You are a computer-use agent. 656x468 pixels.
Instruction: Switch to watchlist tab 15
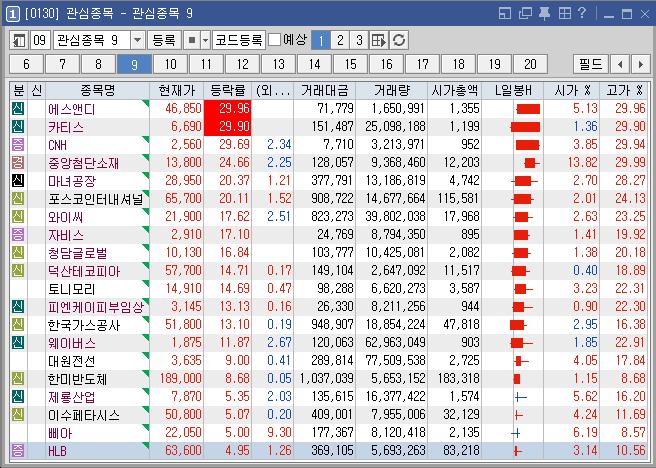coord(350,64)
